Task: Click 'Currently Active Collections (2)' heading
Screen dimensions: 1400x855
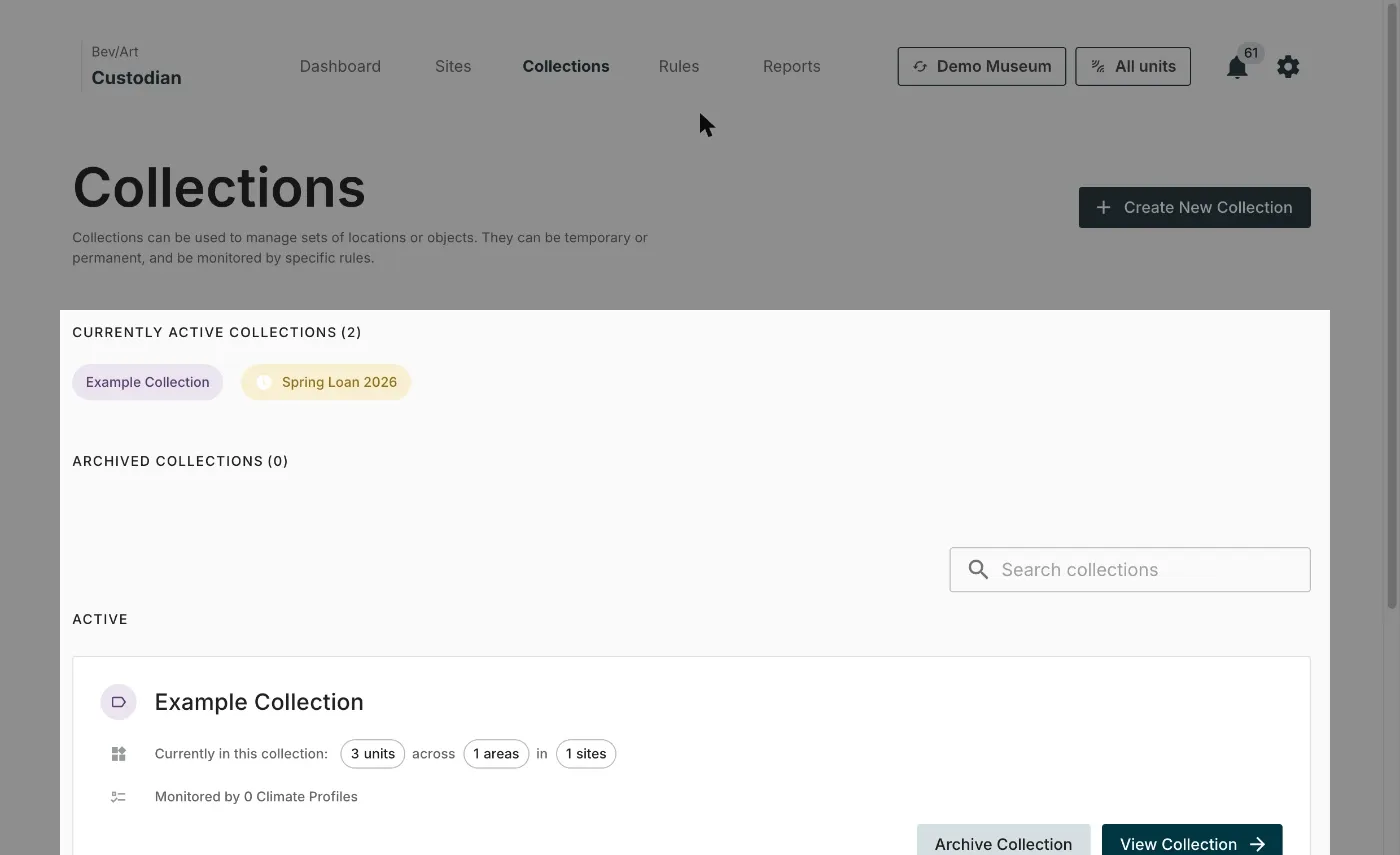Action: click(x=217, y=332)
